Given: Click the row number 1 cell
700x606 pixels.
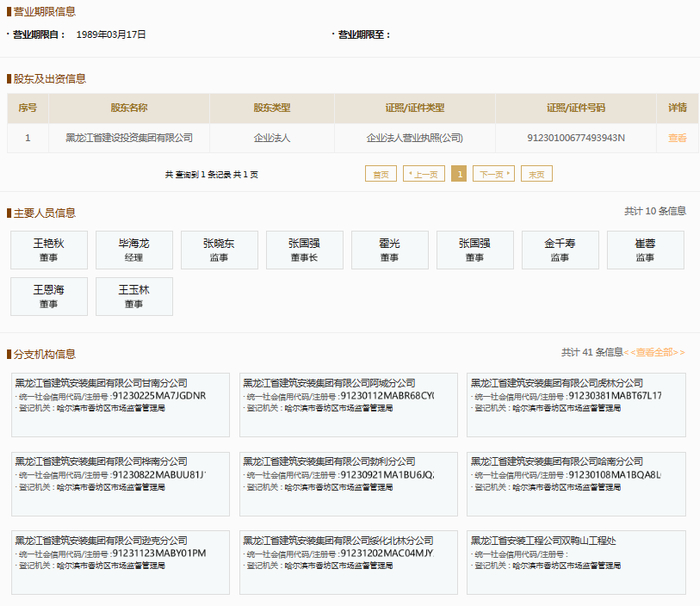Looking at the screenshot, I should click(x=28, y=138).
